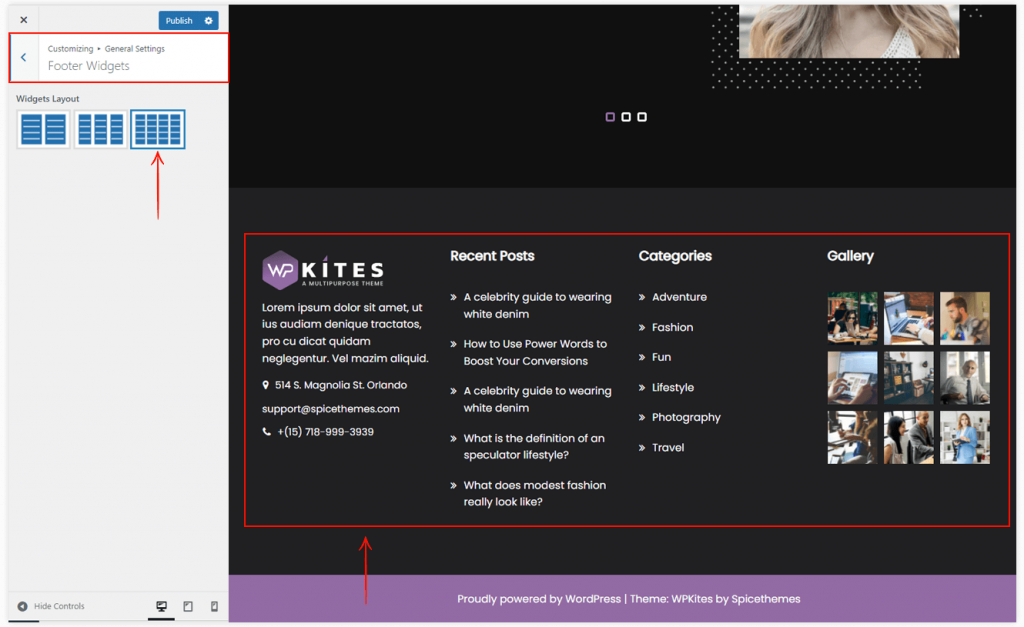Image resolution: width=1024 pixels, height=627 pixels.
Task: Click Hide Controls at the bottom
Action: point(51,606)
